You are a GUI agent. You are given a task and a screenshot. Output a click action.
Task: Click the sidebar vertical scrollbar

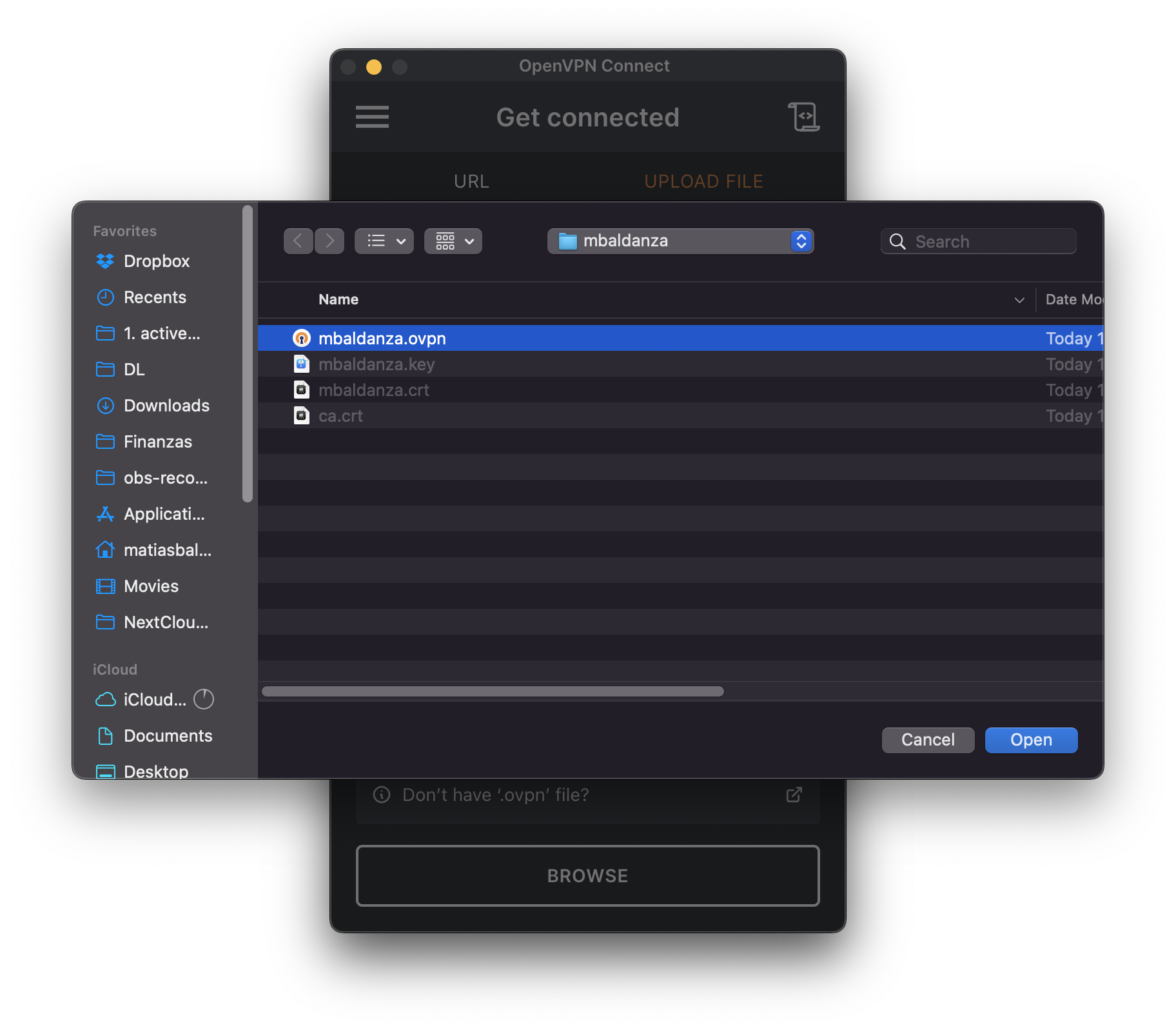[248, 353]
